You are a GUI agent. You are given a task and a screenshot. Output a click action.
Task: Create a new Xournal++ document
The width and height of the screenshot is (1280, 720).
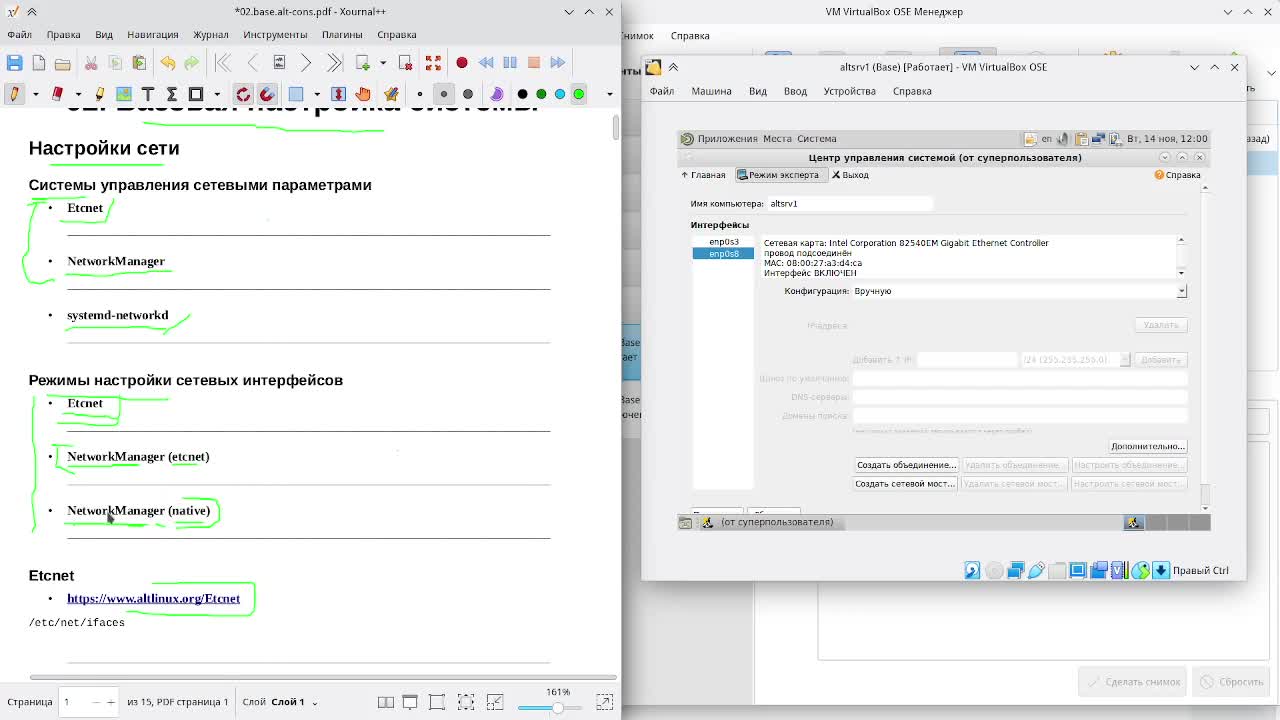point(38,63)
